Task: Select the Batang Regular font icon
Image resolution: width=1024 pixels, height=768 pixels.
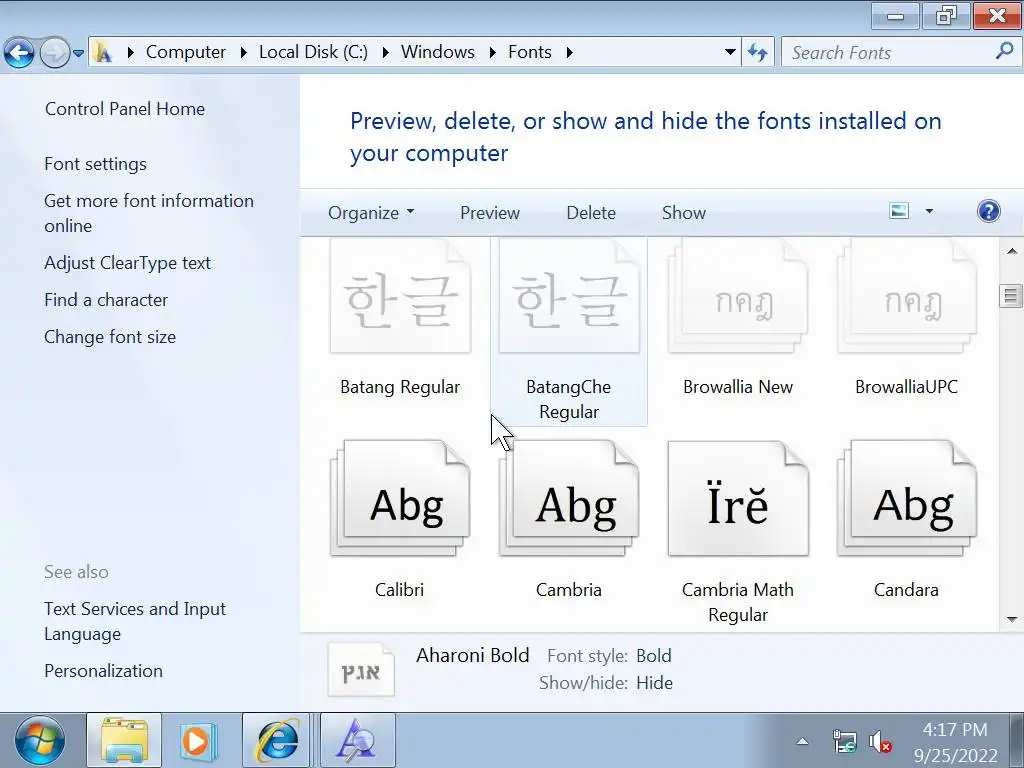Action: [400, 297]
